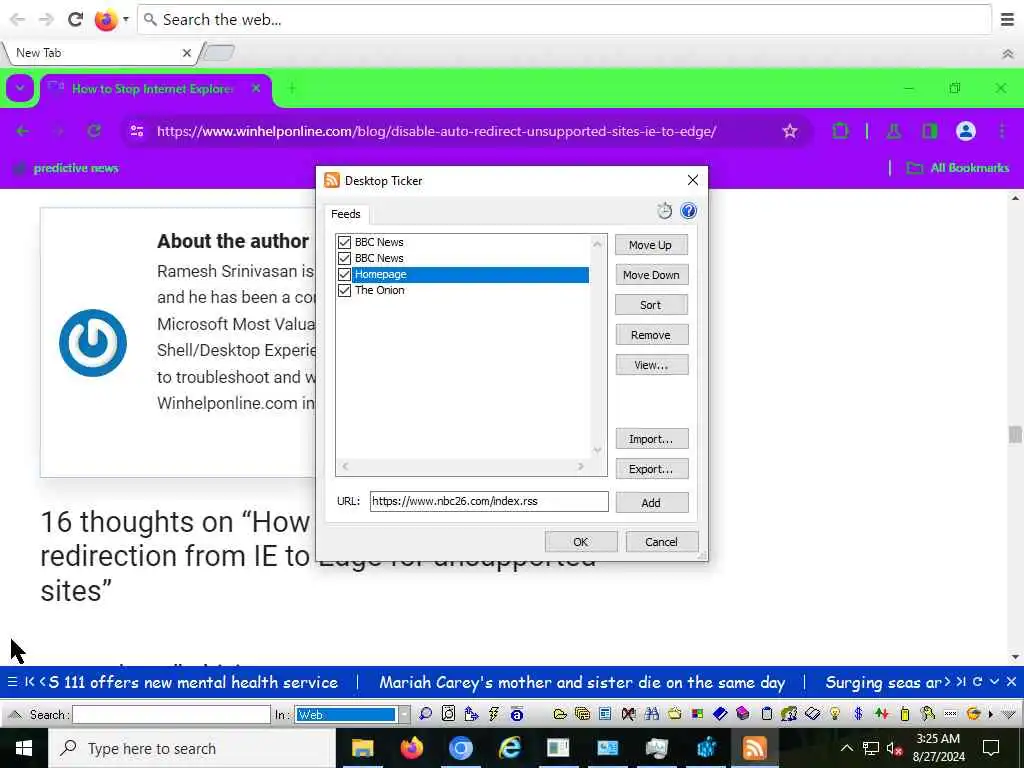Viewport: 1024px width, 768px height.
Task: Refresh the ticker feeds
Action: coord(978,682)
